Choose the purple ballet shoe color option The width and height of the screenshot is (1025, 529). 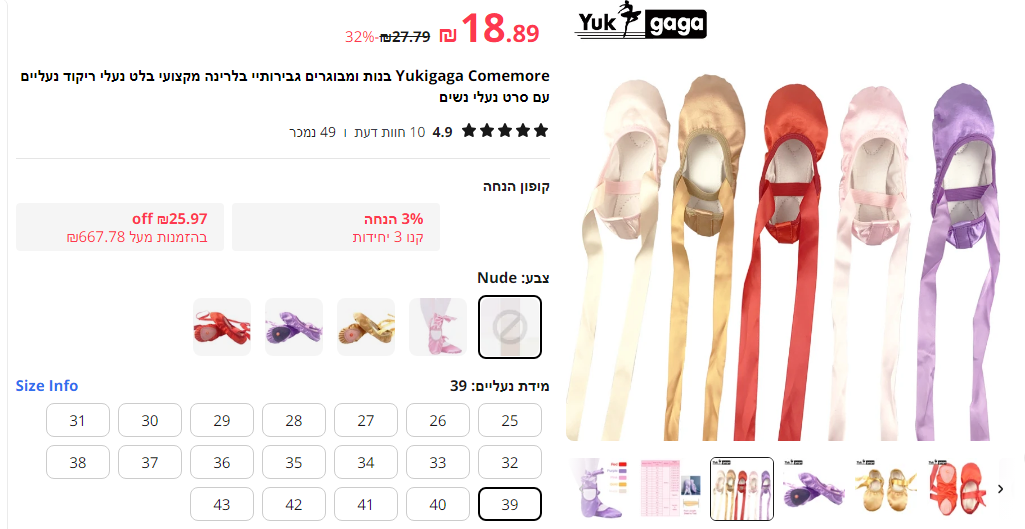(x=294, y=327)
